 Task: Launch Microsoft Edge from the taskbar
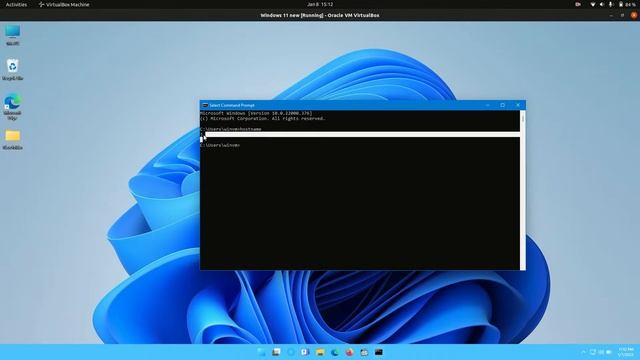click(335, 352)
